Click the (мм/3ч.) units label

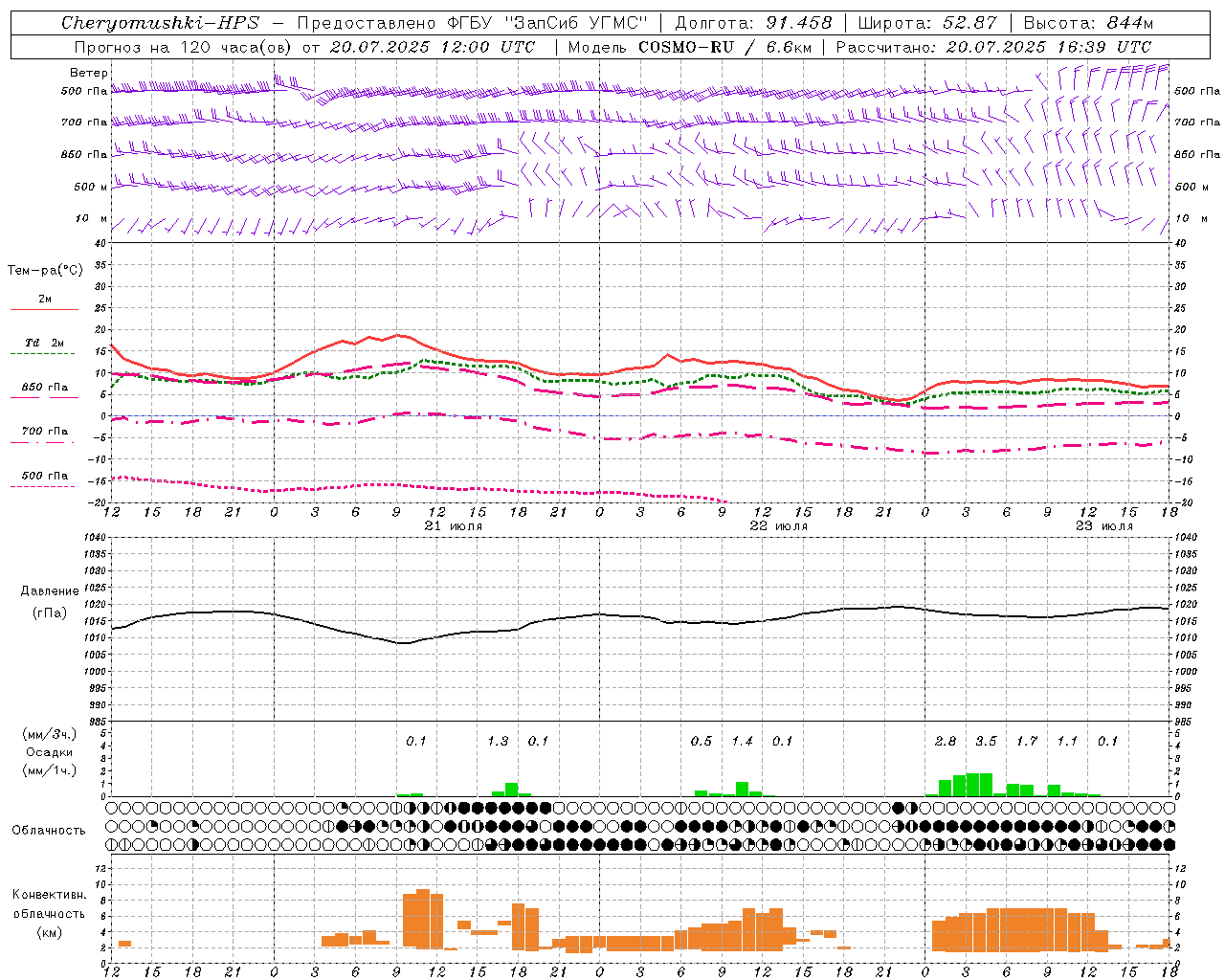(49, 734)
